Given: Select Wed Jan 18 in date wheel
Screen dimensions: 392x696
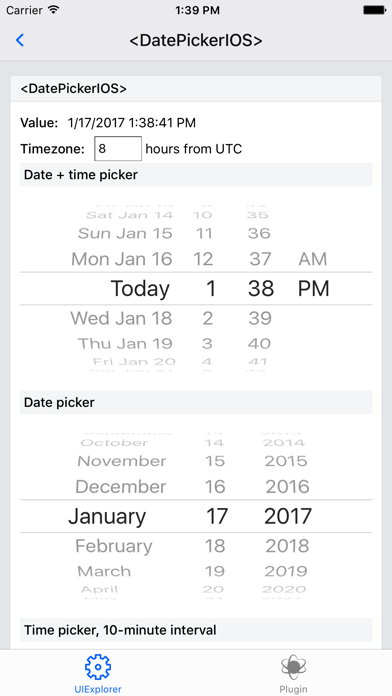Looking at the screenshot, I should [121, 318].
